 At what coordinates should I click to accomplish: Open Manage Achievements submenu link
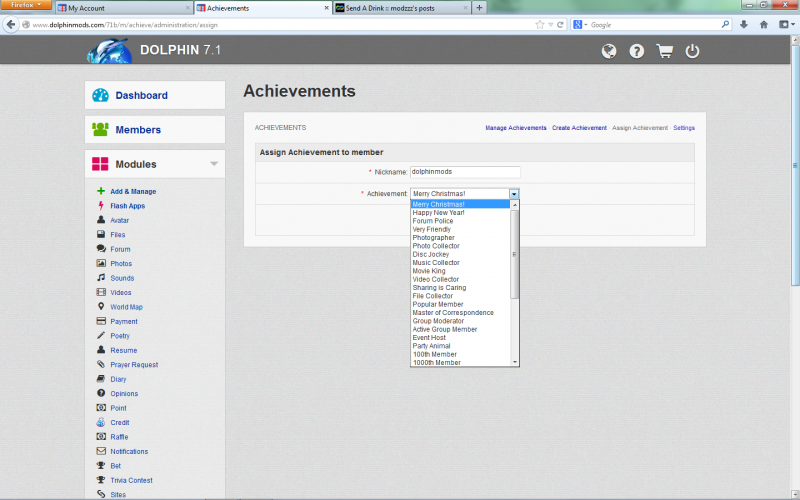515,128
